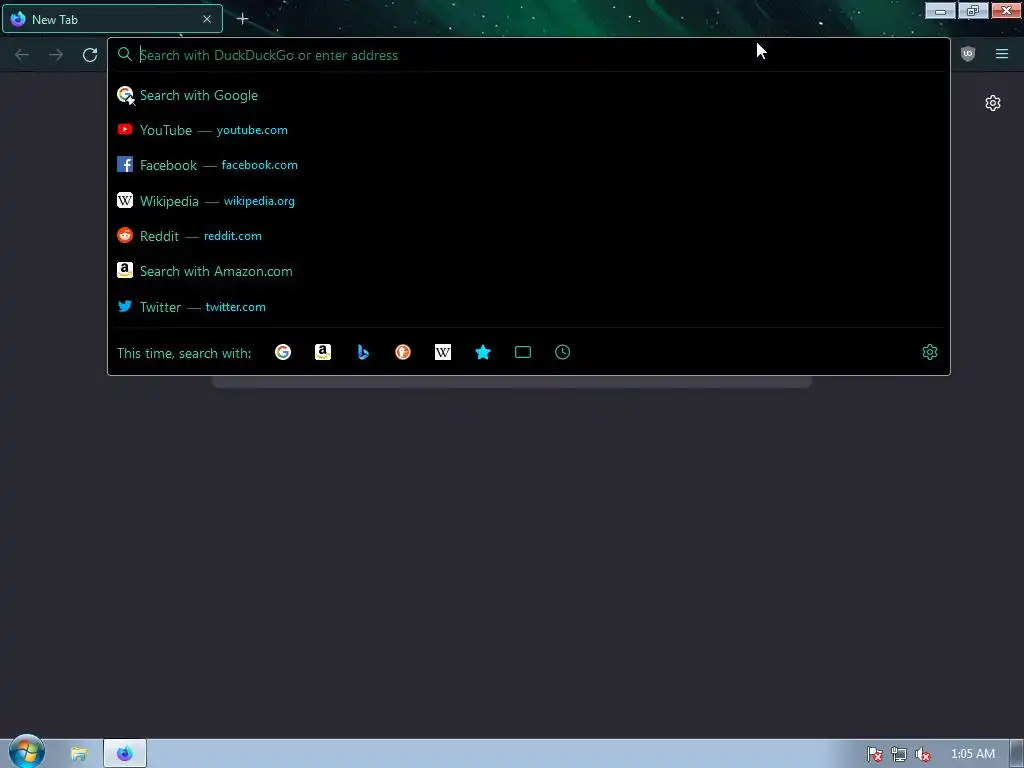The height and width of the screenshot is (768, 1024).
Task: Click Firefox taskbar button
Action: pos(125,754)
